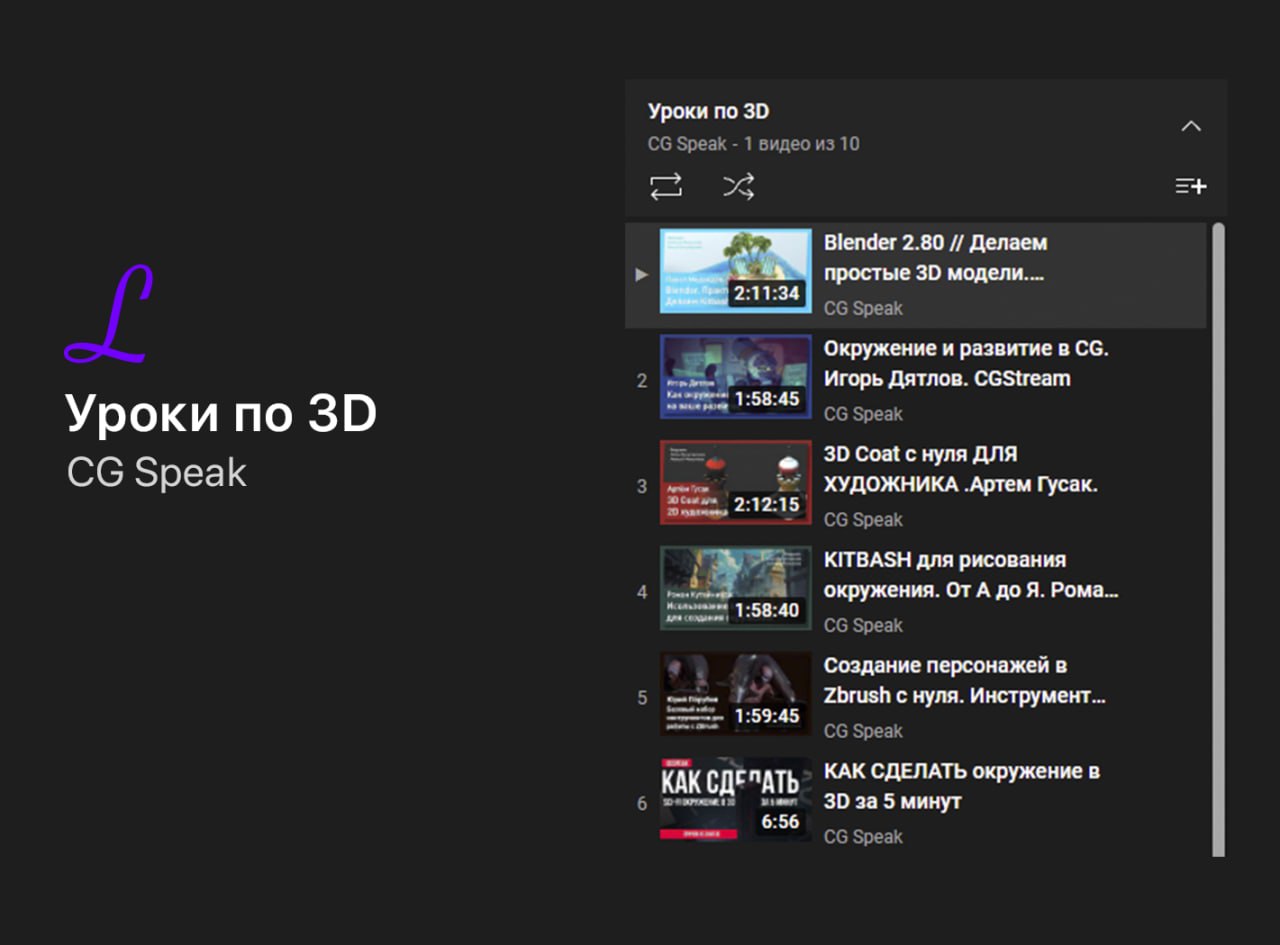Screen dimensions: 1280x945
Task: Click CG Speak under the Blender 2.80 video
Action: coord(863,308)
